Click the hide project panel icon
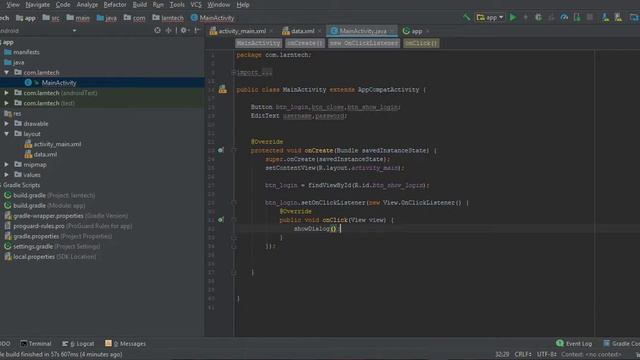The image size is (640, 360). tap(198, 30)
